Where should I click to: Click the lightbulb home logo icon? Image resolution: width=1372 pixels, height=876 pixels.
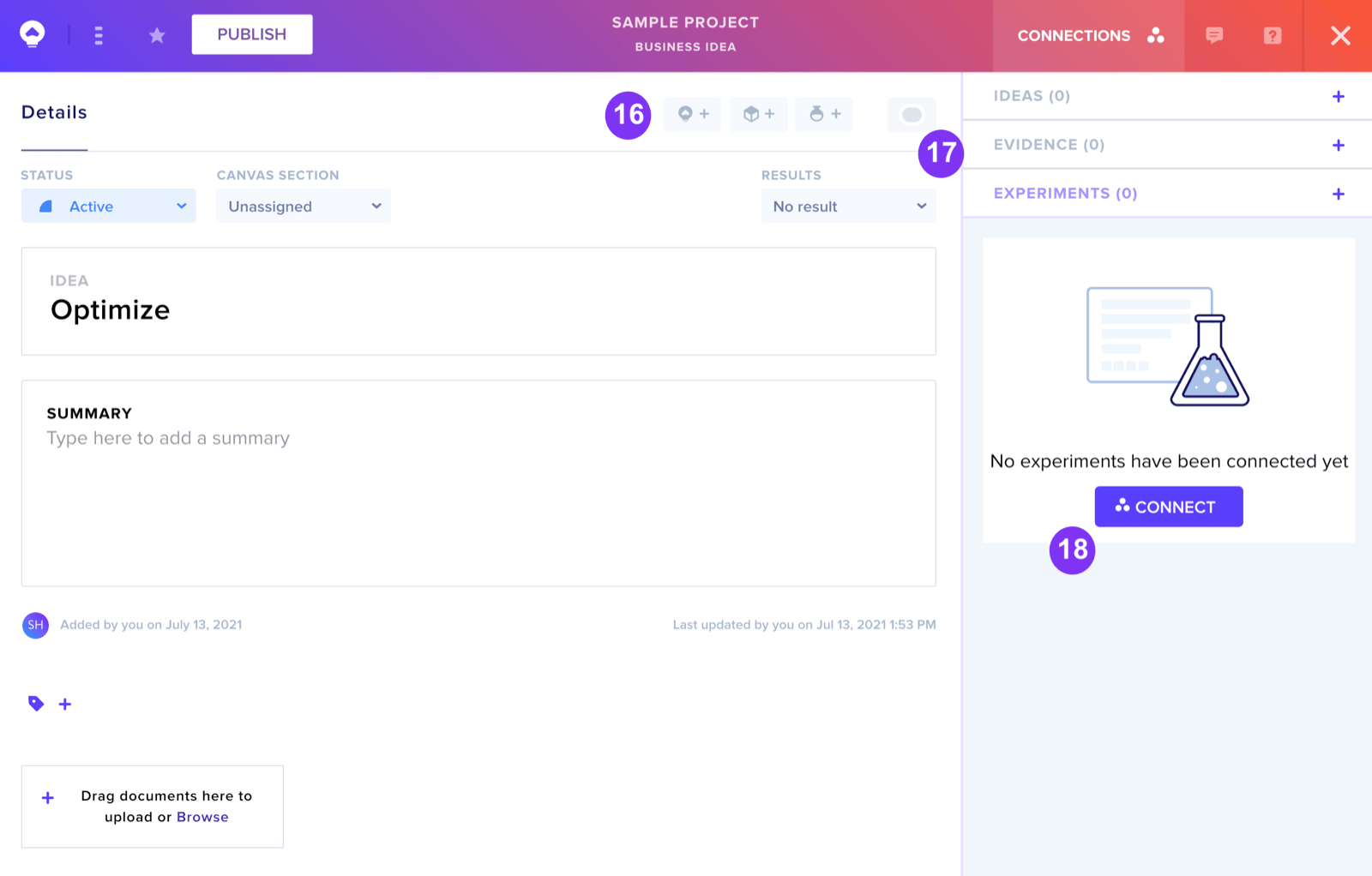pos(33,34)
